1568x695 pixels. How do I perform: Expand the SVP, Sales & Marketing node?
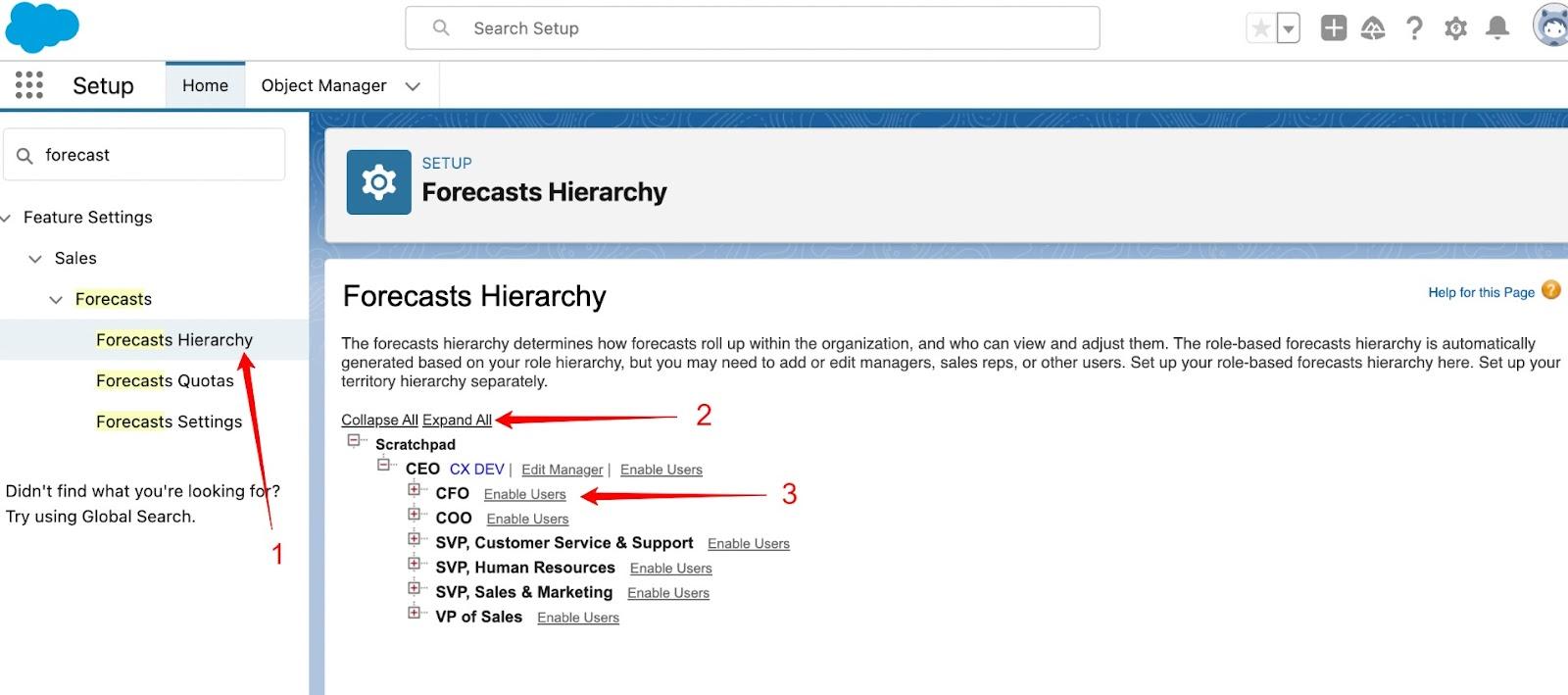415,588
